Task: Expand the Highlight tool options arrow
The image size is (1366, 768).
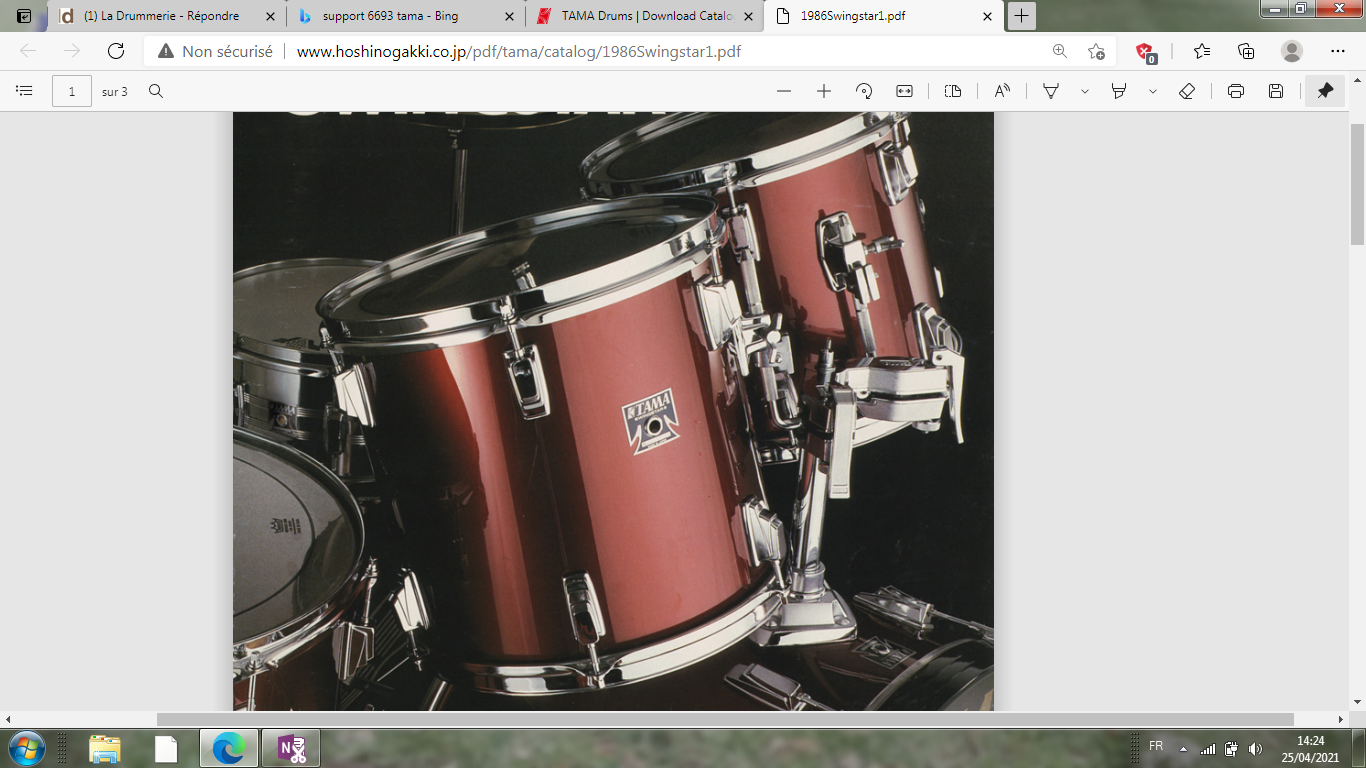Action: tap(1152, 91)
